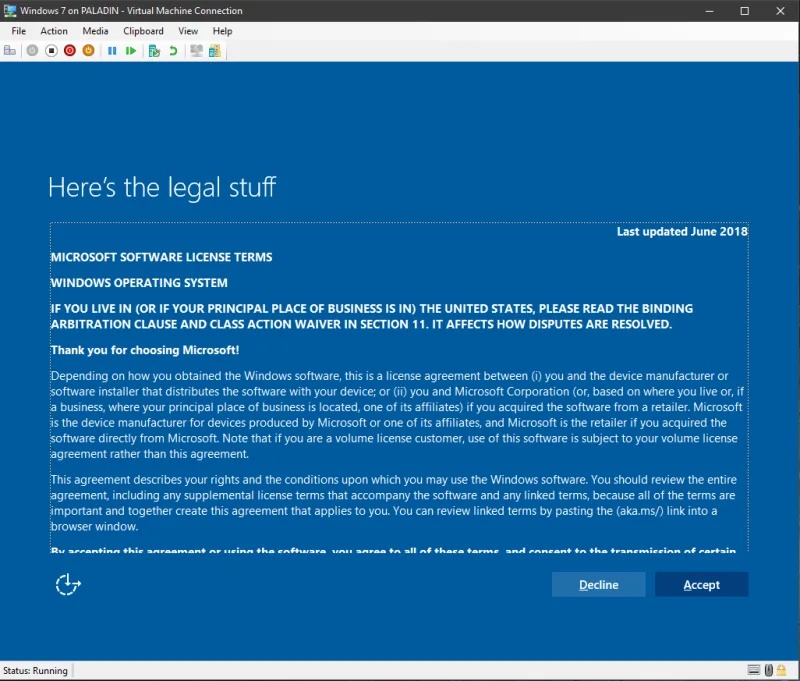Minimize the Virtual Machine Connection window
The width and height of the screenshot is (800, 681).
(709, 11)
